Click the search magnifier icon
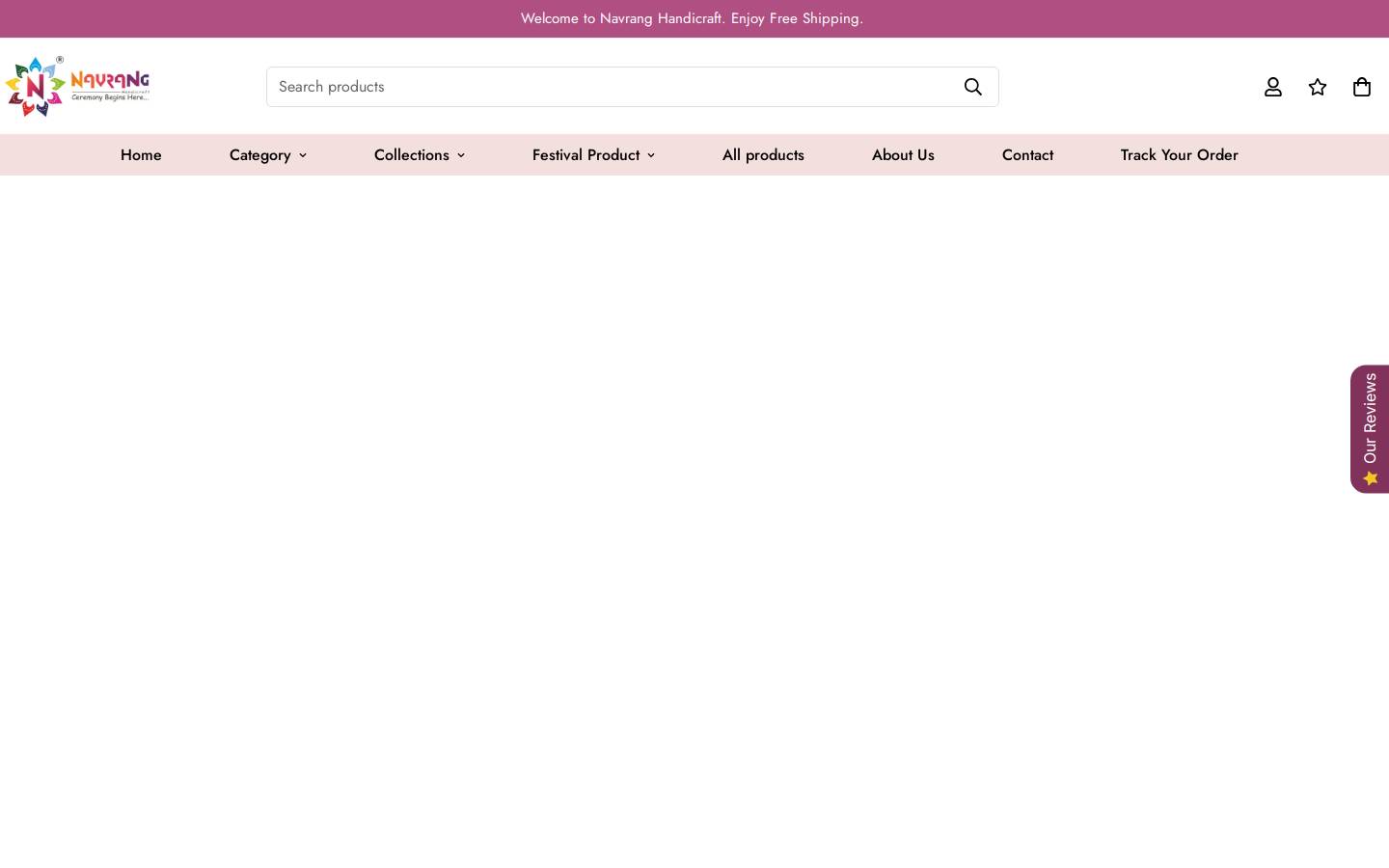The image size is (1389, 868). tap(973, 87)
